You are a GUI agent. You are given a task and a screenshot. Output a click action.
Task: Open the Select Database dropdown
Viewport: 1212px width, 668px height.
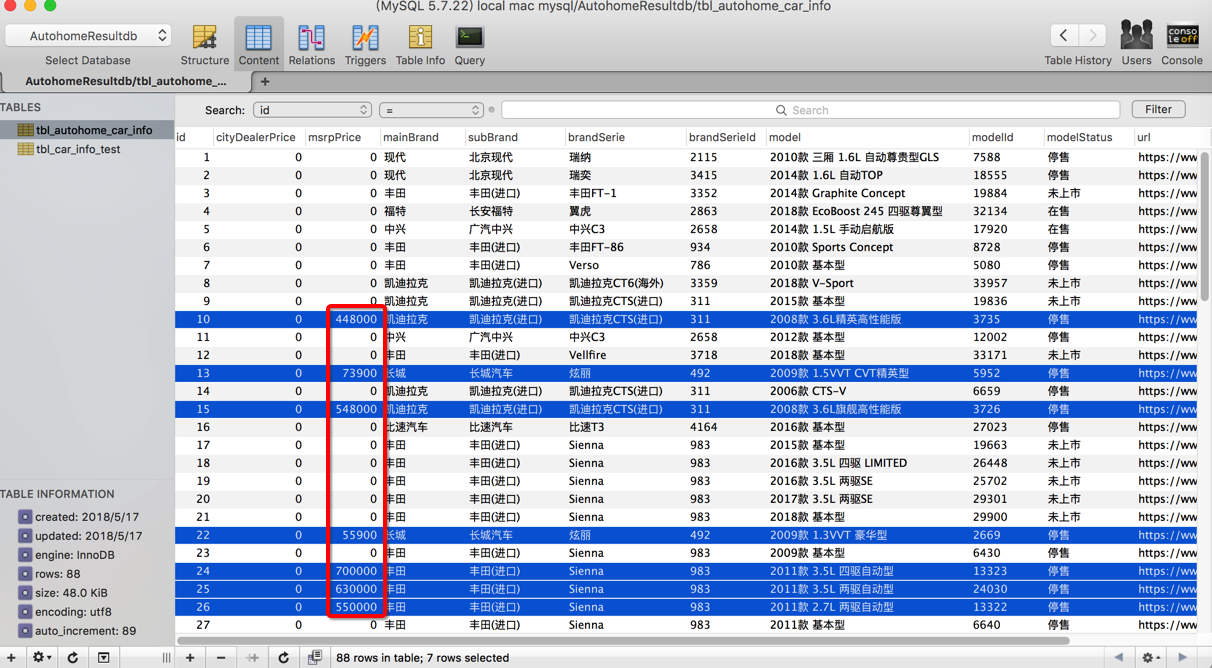(88, 35)
